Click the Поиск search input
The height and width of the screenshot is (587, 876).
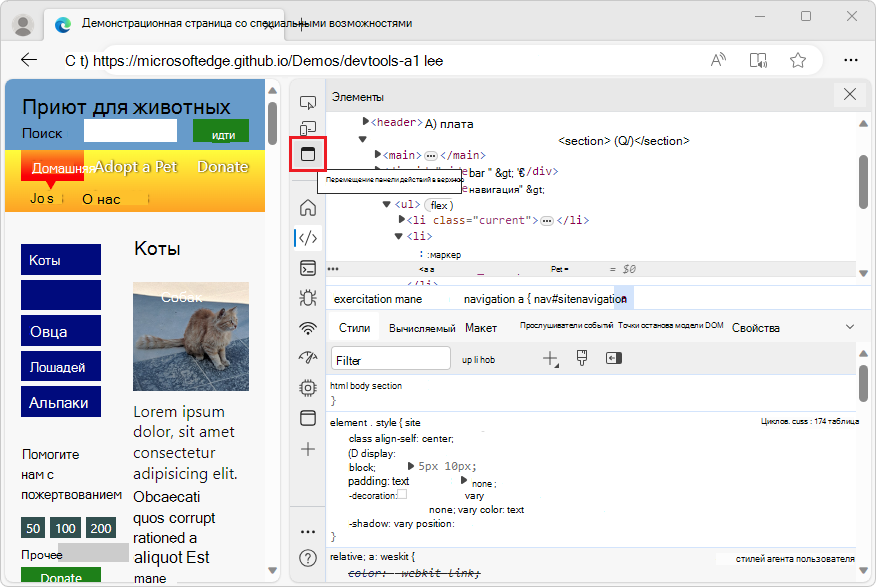[130, 130]
